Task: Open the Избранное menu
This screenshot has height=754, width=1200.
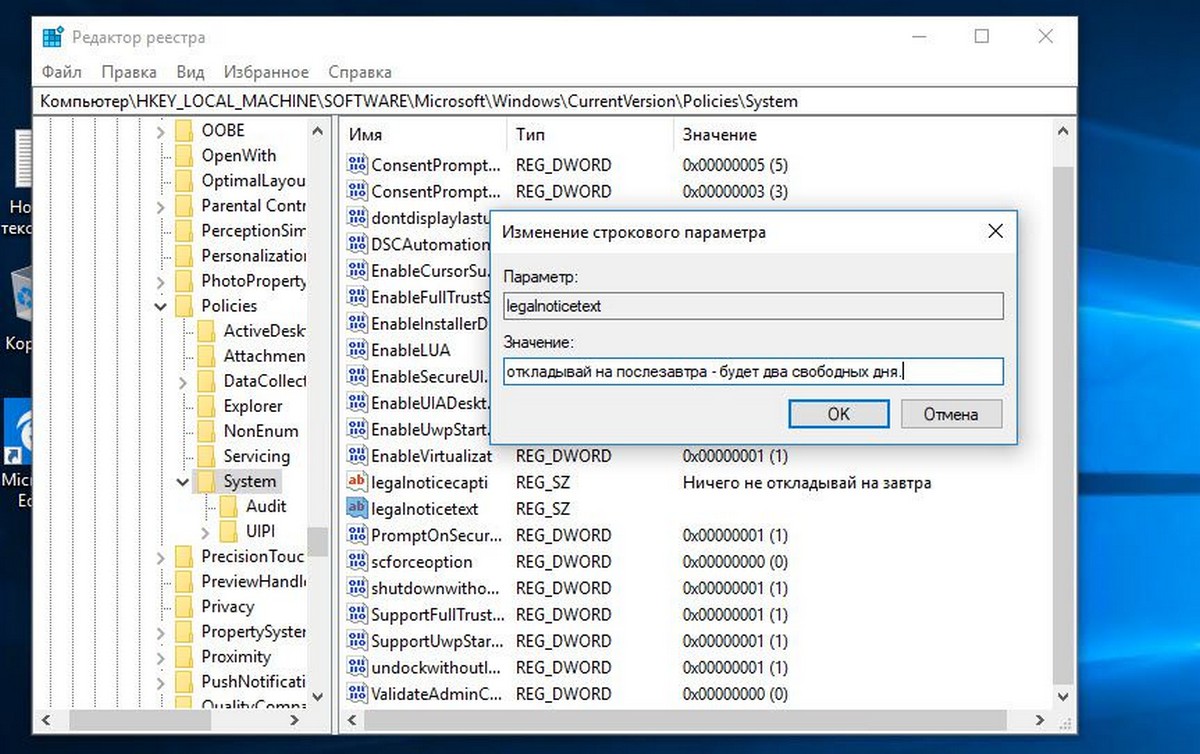Action: click(266, 72)
